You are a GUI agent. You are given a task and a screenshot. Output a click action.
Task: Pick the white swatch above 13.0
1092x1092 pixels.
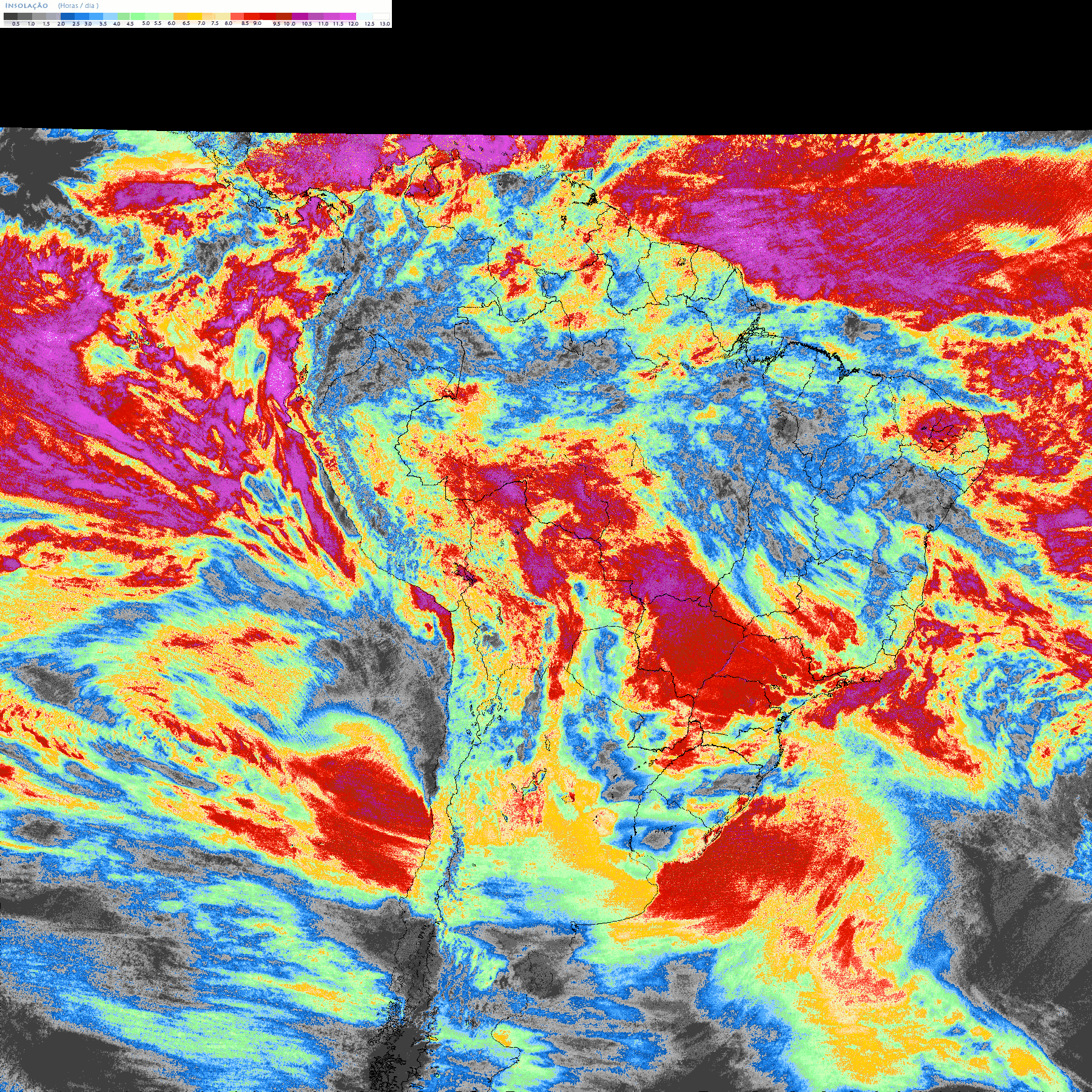click(381, 16)
